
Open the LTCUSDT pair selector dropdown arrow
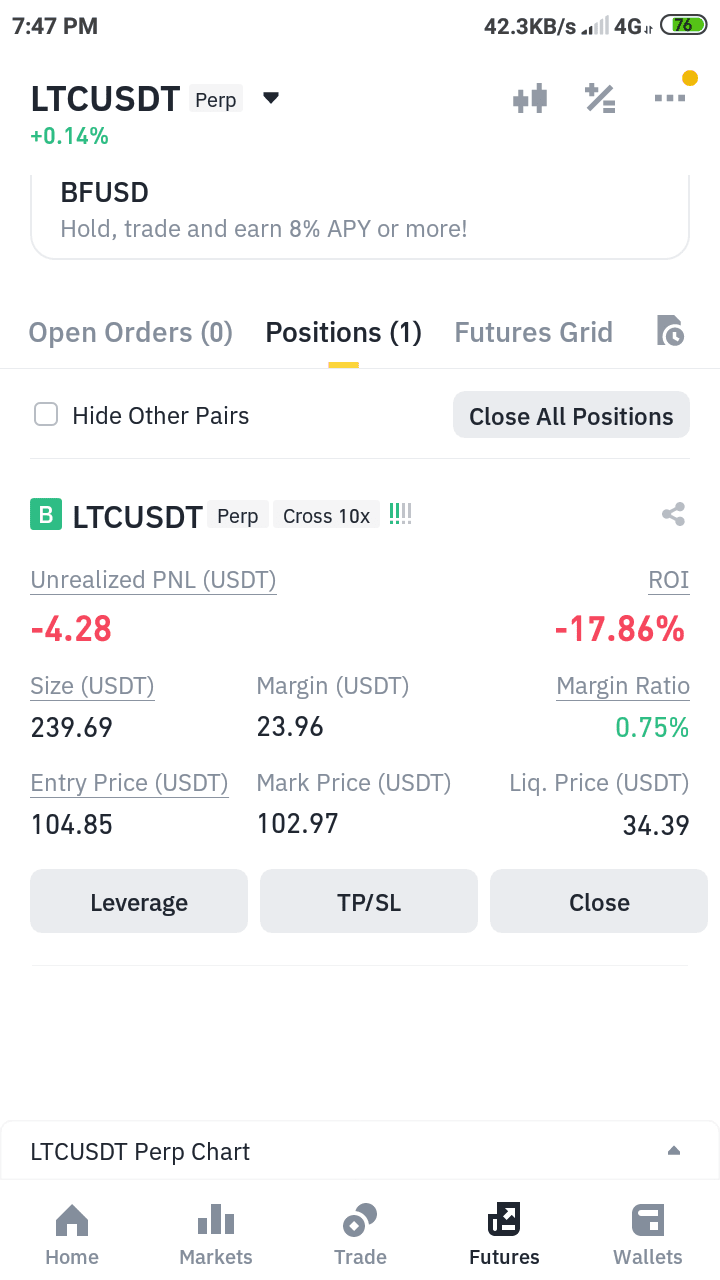pos(271,98)
